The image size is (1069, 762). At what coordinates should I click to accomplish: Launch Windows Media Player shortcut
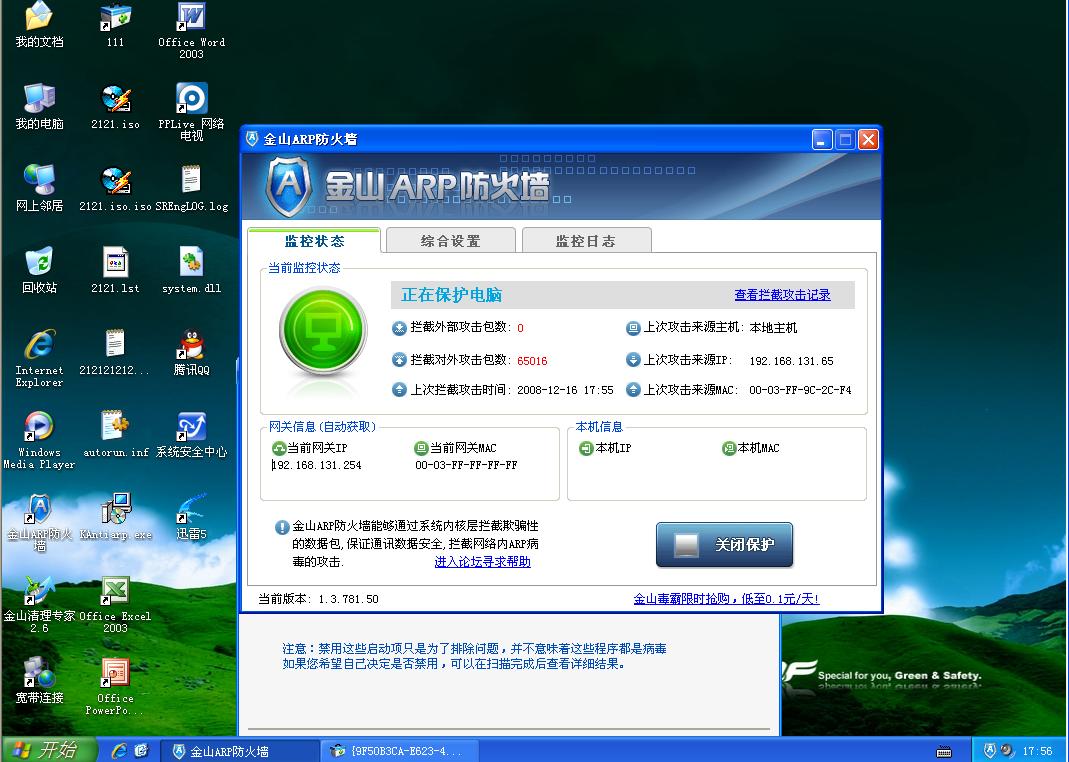tap(39, 440)
